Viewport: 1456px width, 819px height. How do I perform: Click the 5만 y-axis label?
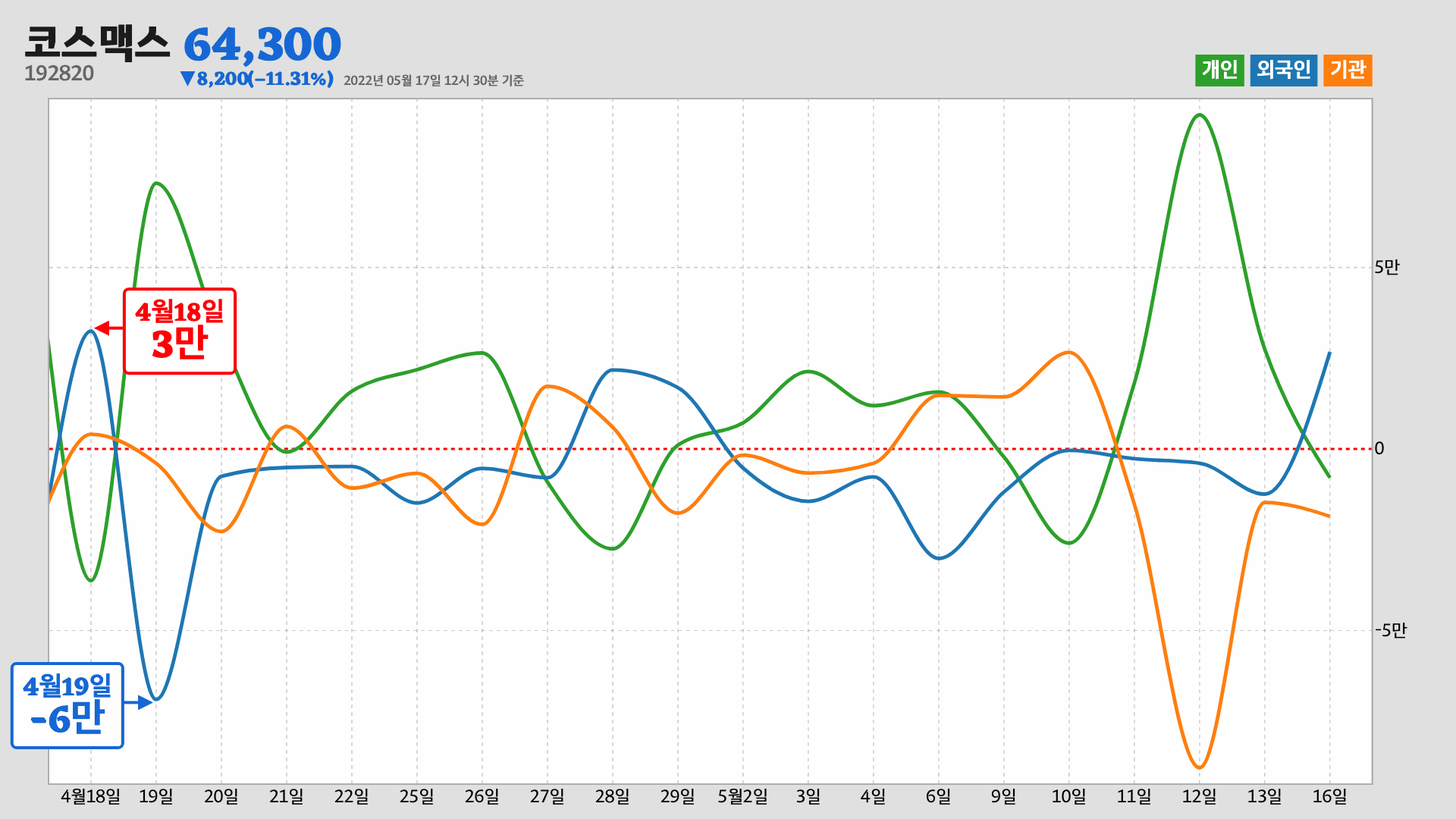click(x=1387, y=267)
